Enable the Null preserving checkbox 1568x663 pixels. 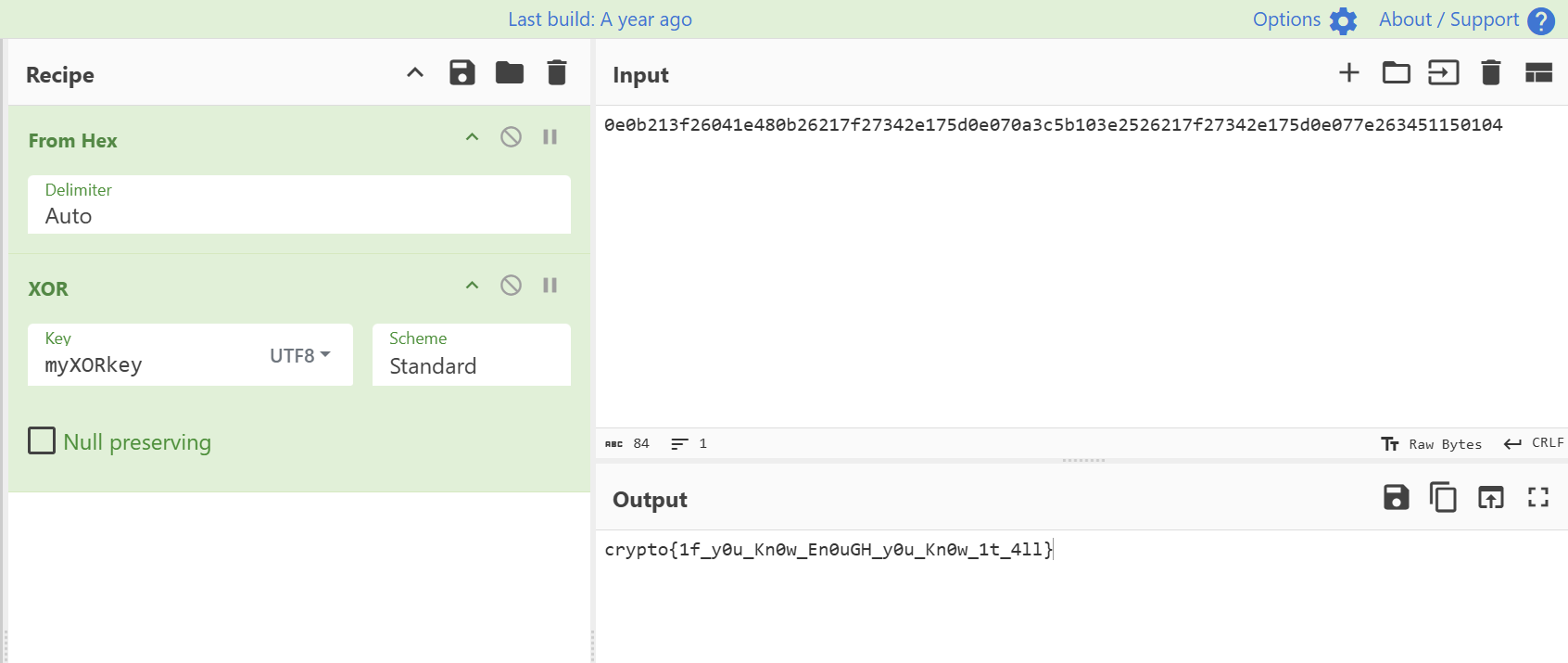click(x=42, y=440)
